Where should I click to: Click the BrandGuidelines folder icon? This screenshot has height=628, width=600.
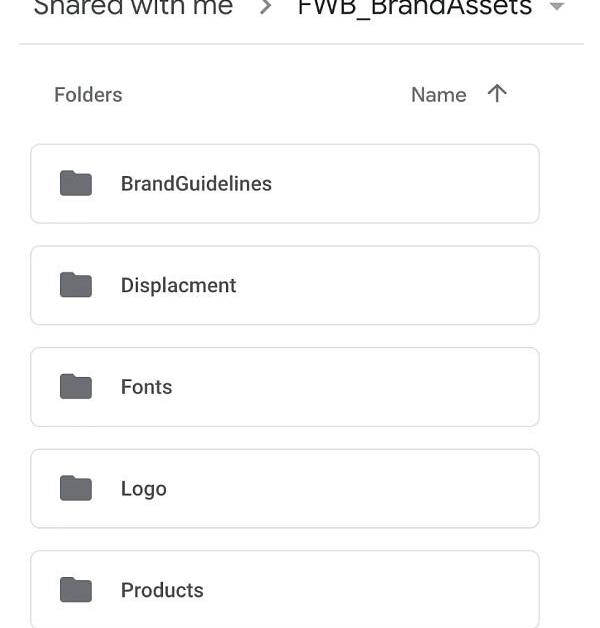[76, 183]
